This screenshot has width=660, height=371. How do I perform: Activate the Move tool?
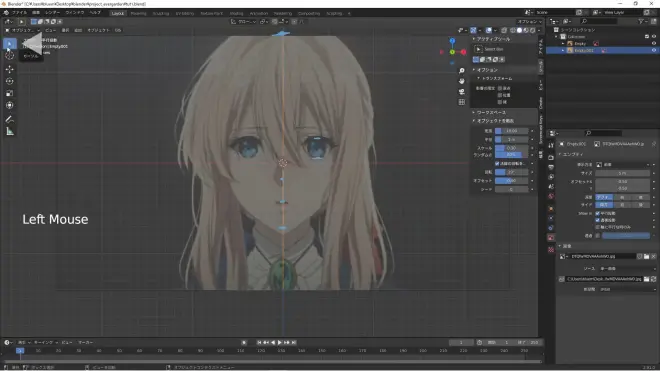[10, 69]
